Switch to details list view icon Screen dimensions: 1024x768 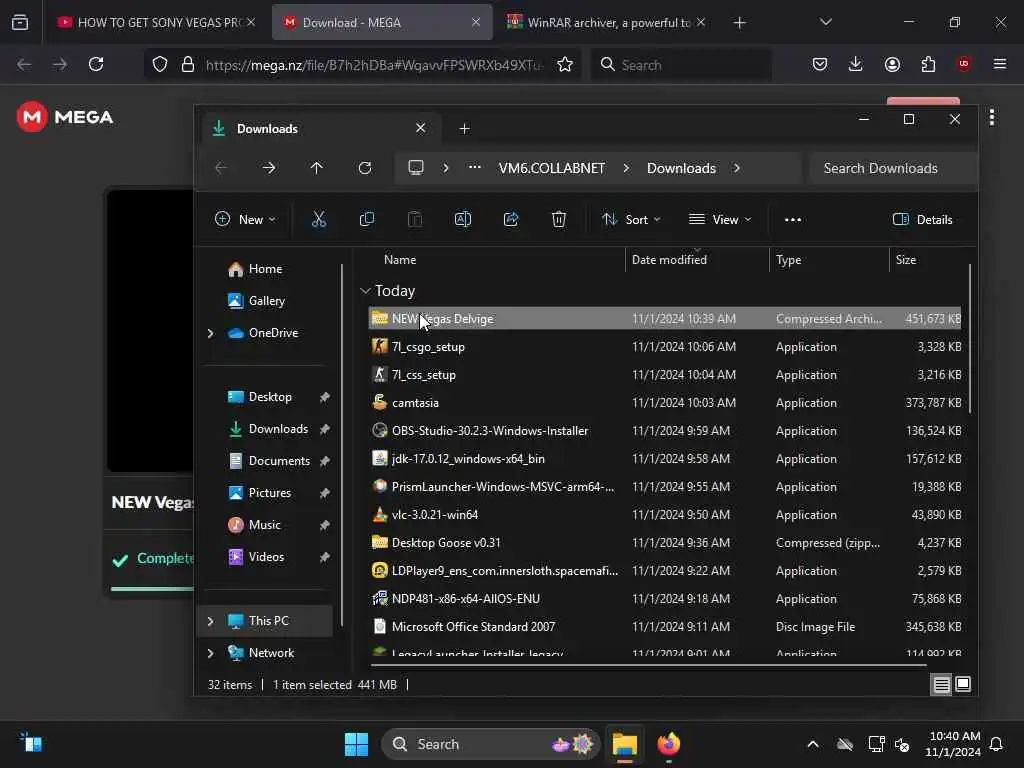pyautogui.click(x=941, y=684)
